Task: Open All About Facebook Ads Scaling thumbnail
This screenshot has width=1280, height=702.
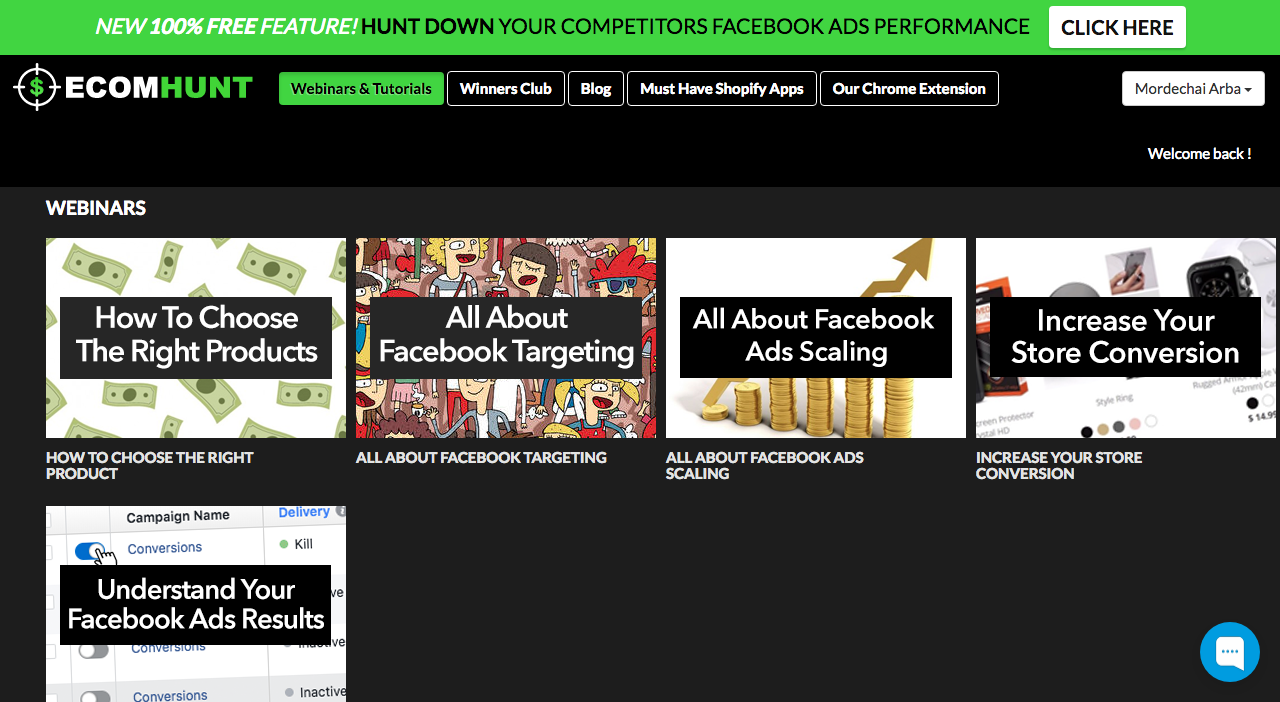Action: pyautogui.click(x=816, y=338)
